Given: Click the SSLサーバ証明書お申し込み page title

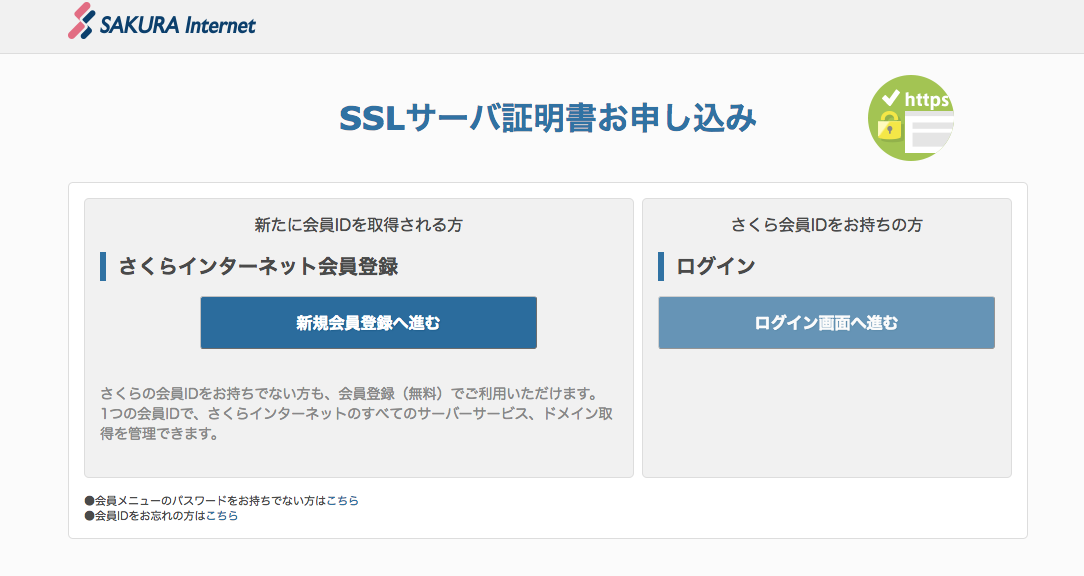Looking at the screenshot, I should [548, 117].
